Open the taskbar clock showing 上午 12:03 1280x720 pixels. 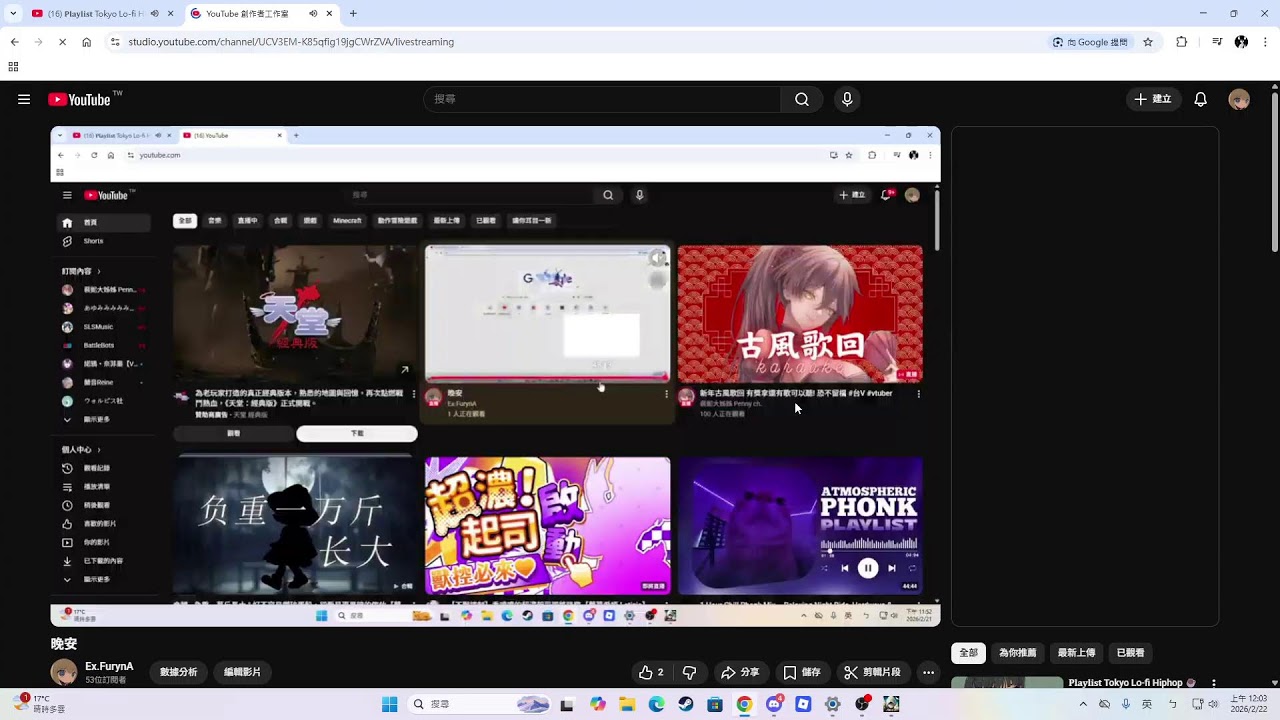(1249, 704)
